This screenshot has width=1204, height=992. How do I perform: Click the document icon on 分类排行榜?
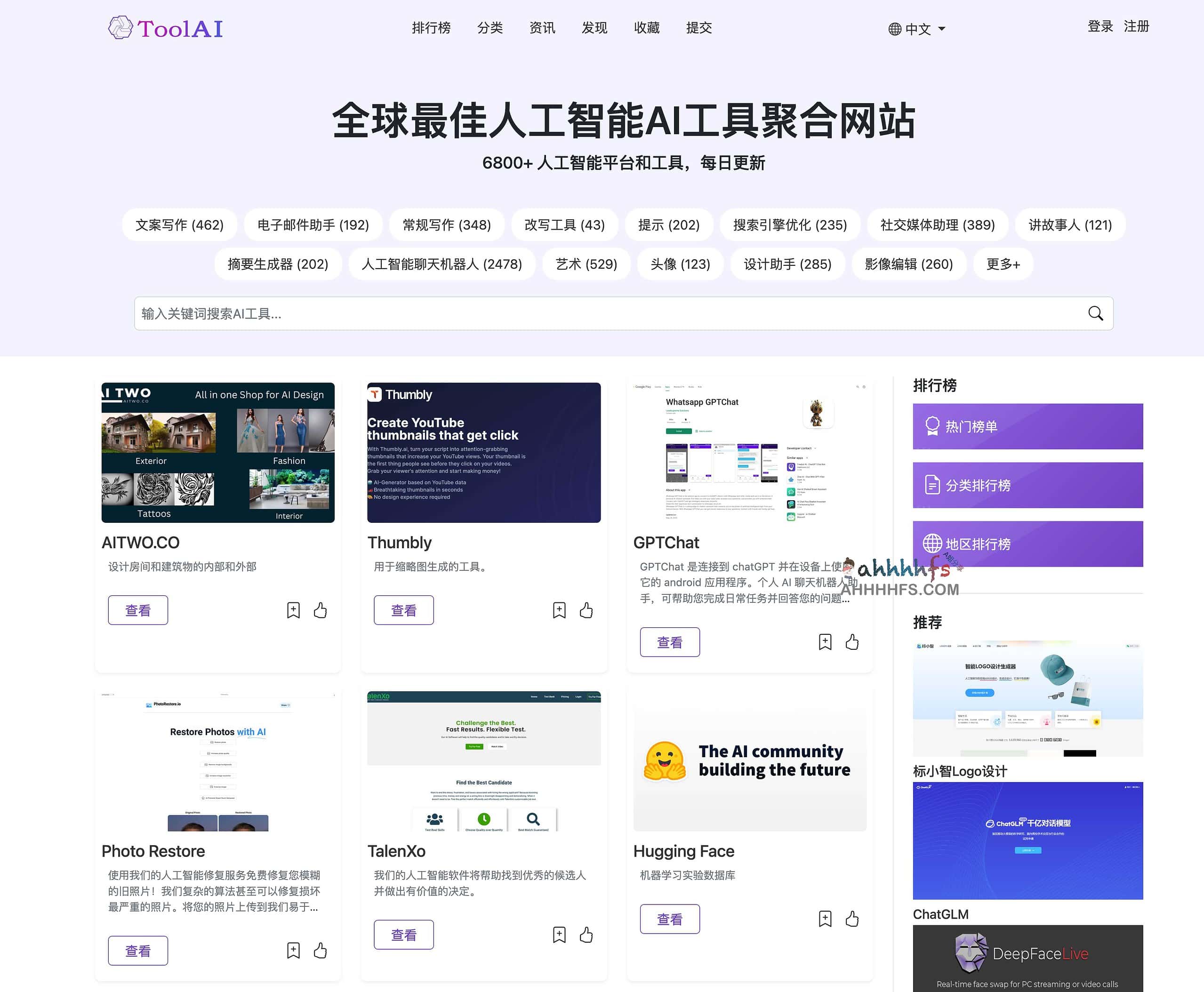tap(932, 485)
